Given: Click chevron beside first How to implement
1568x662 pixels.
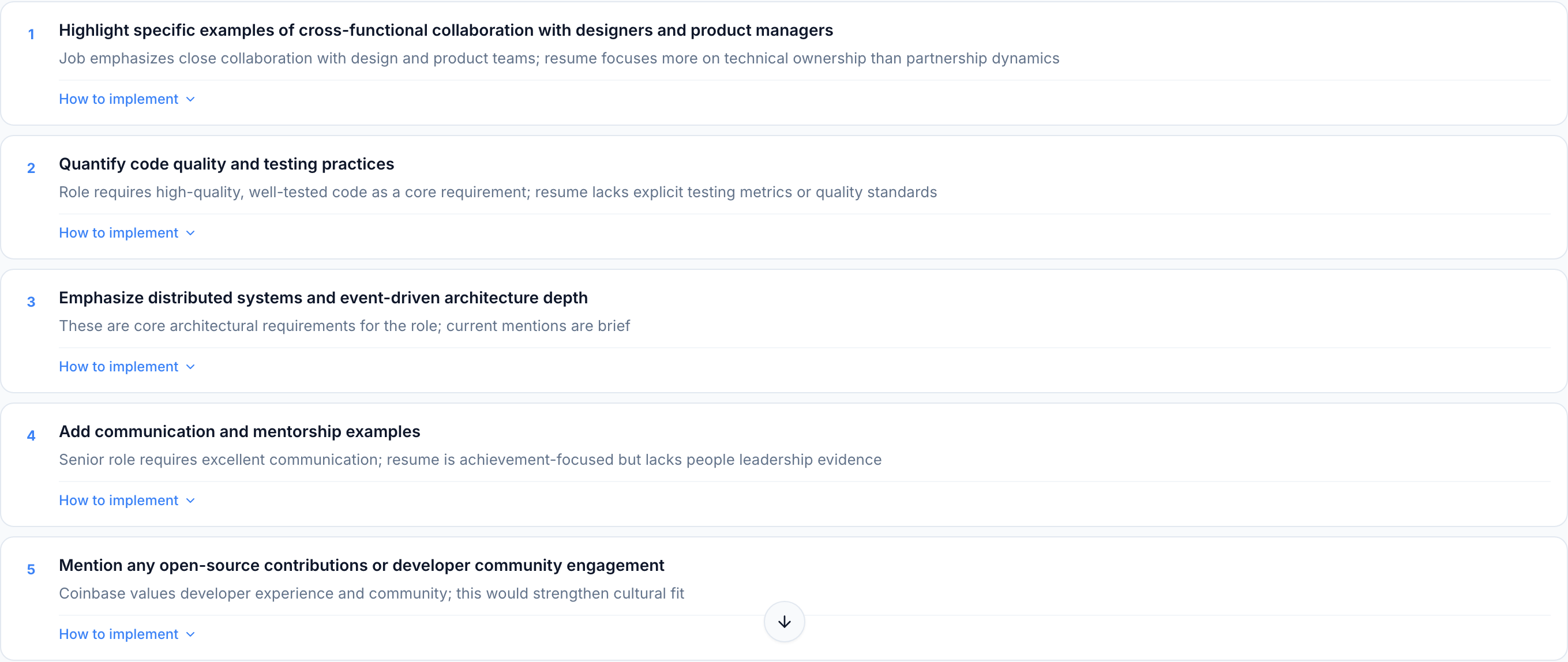Looking at the screenshot, I should (x=190, y=99).
